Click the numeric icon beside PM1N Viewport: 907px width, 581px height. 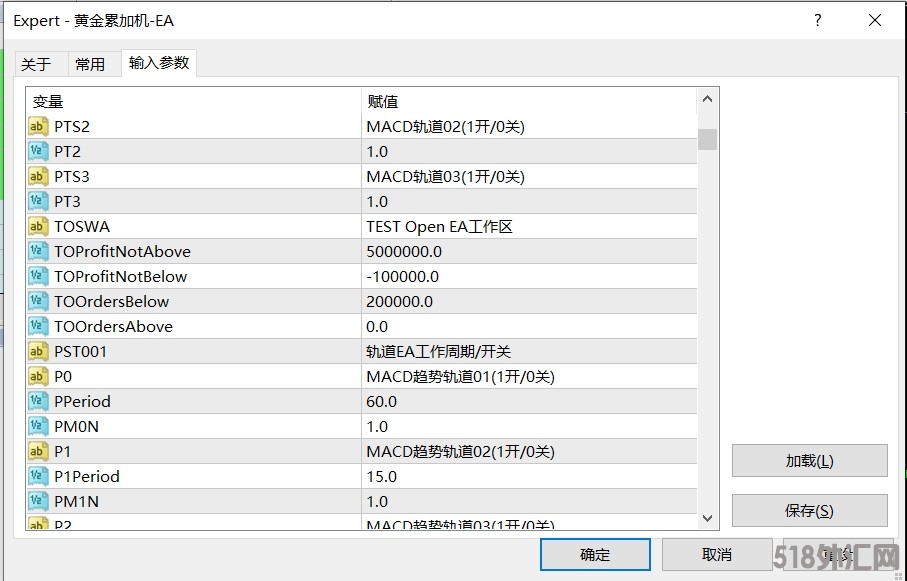(x=38, y=502)
